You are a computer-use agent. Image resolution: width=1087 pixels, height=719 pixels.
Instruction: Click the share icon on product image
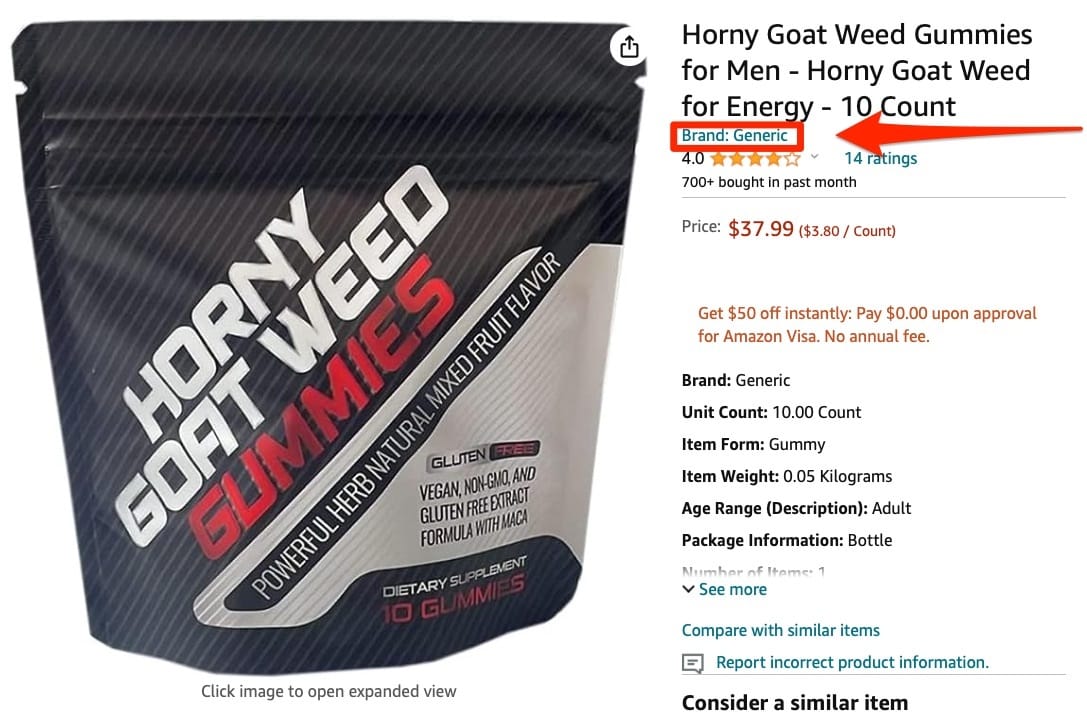pos(628,47)
